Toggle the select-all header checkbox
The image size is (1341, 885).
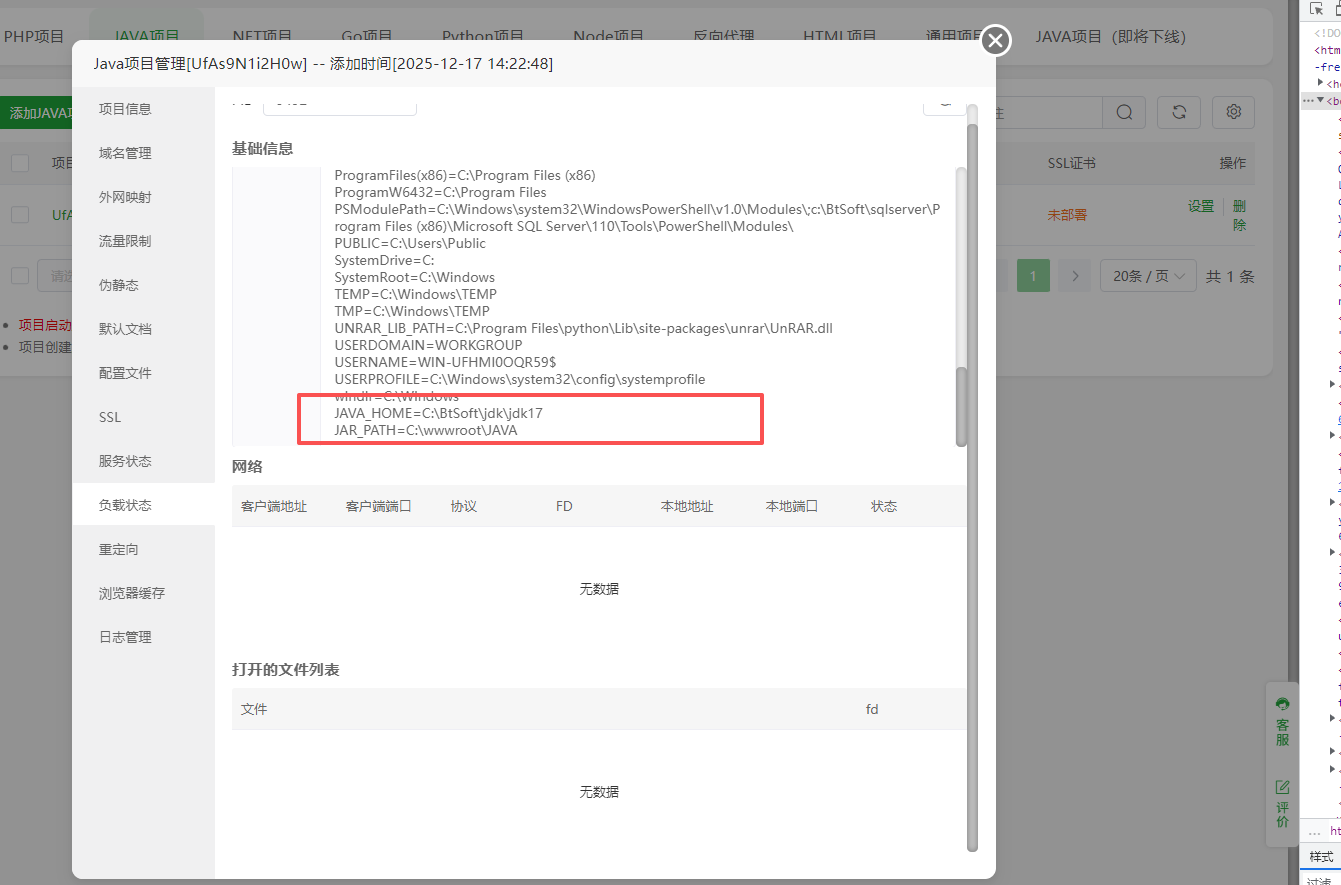click(x=20, y=163)
